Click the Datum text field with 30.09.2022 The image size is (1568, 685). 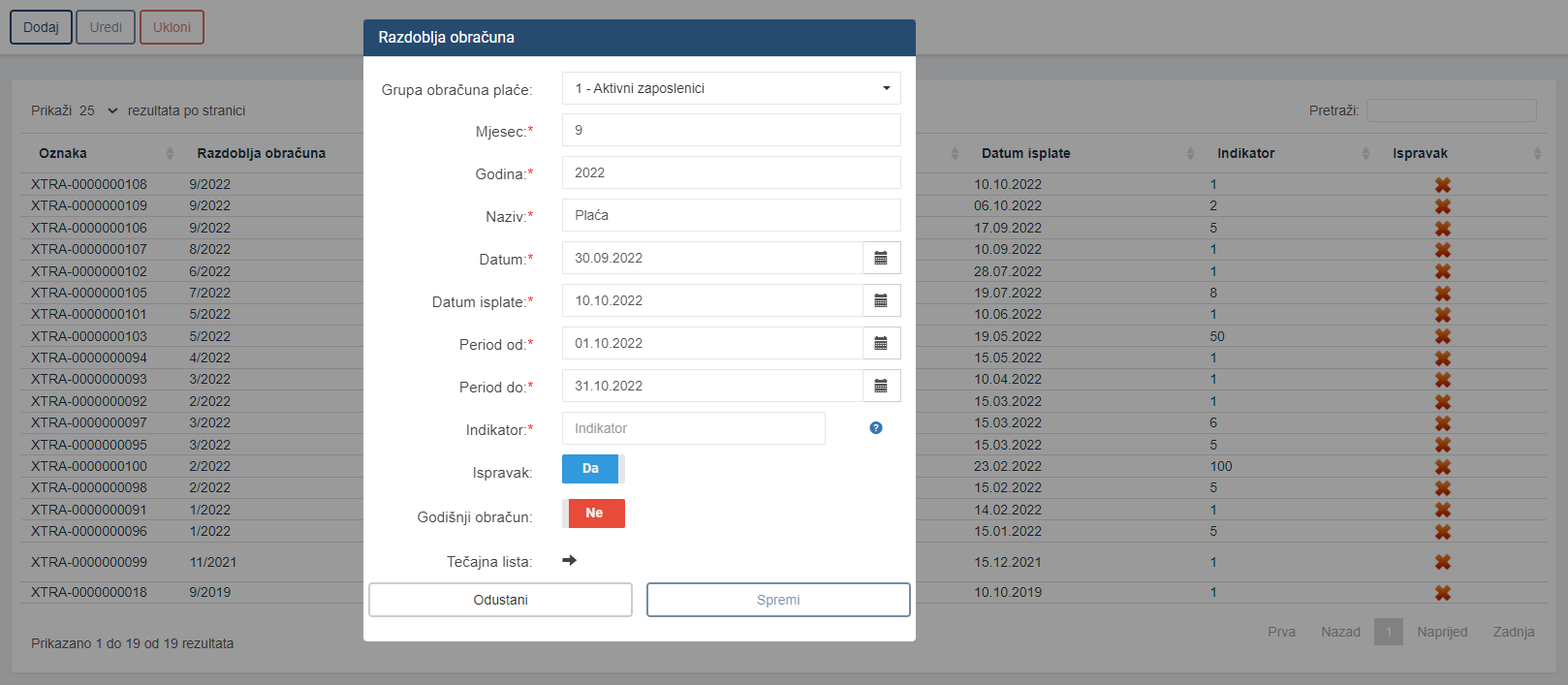[x=712, y=258]
